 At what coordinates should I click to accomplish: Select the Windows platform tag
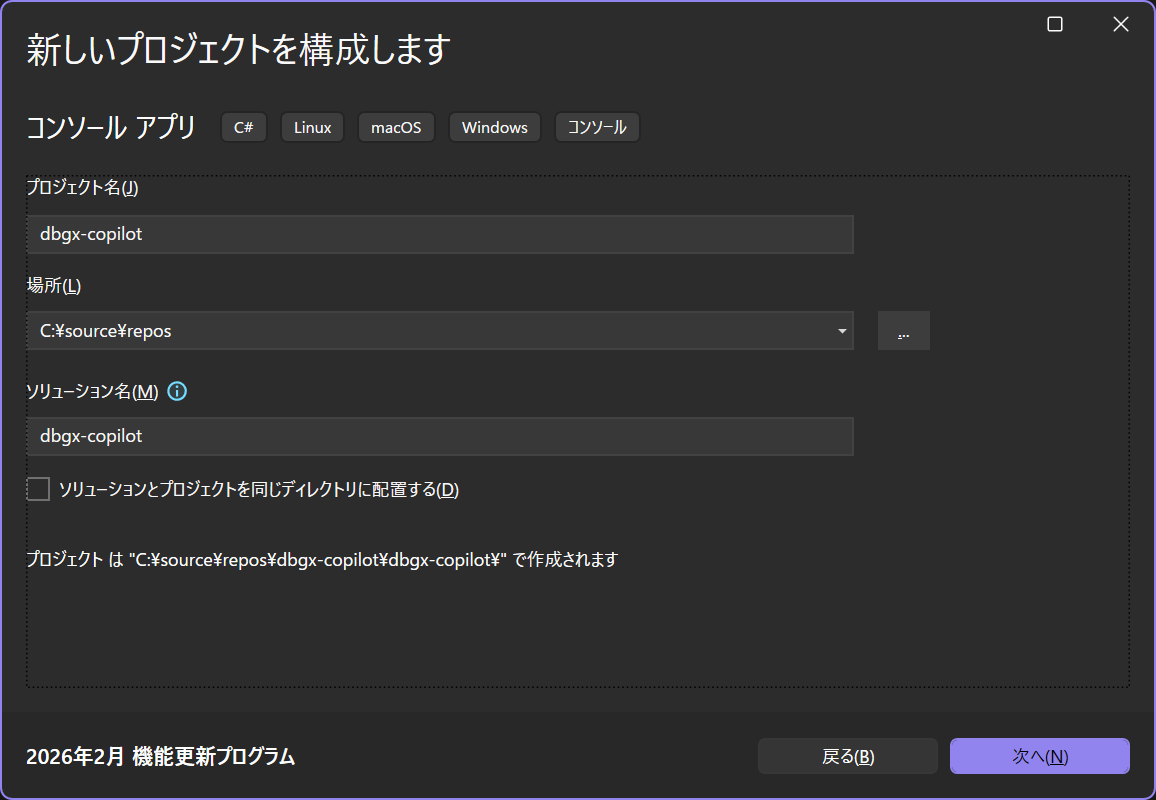[x=494, y=127]
